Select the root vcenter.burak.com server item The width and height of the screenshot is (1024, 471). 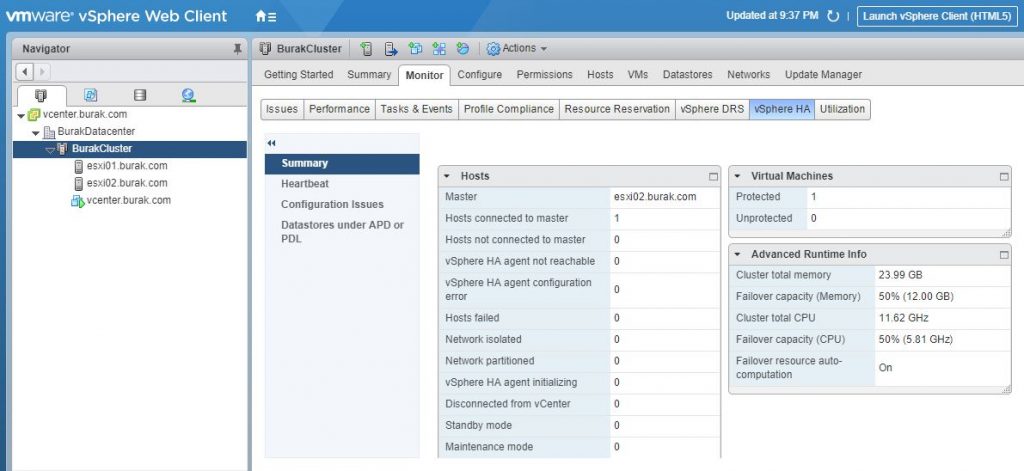click(84, 114)
